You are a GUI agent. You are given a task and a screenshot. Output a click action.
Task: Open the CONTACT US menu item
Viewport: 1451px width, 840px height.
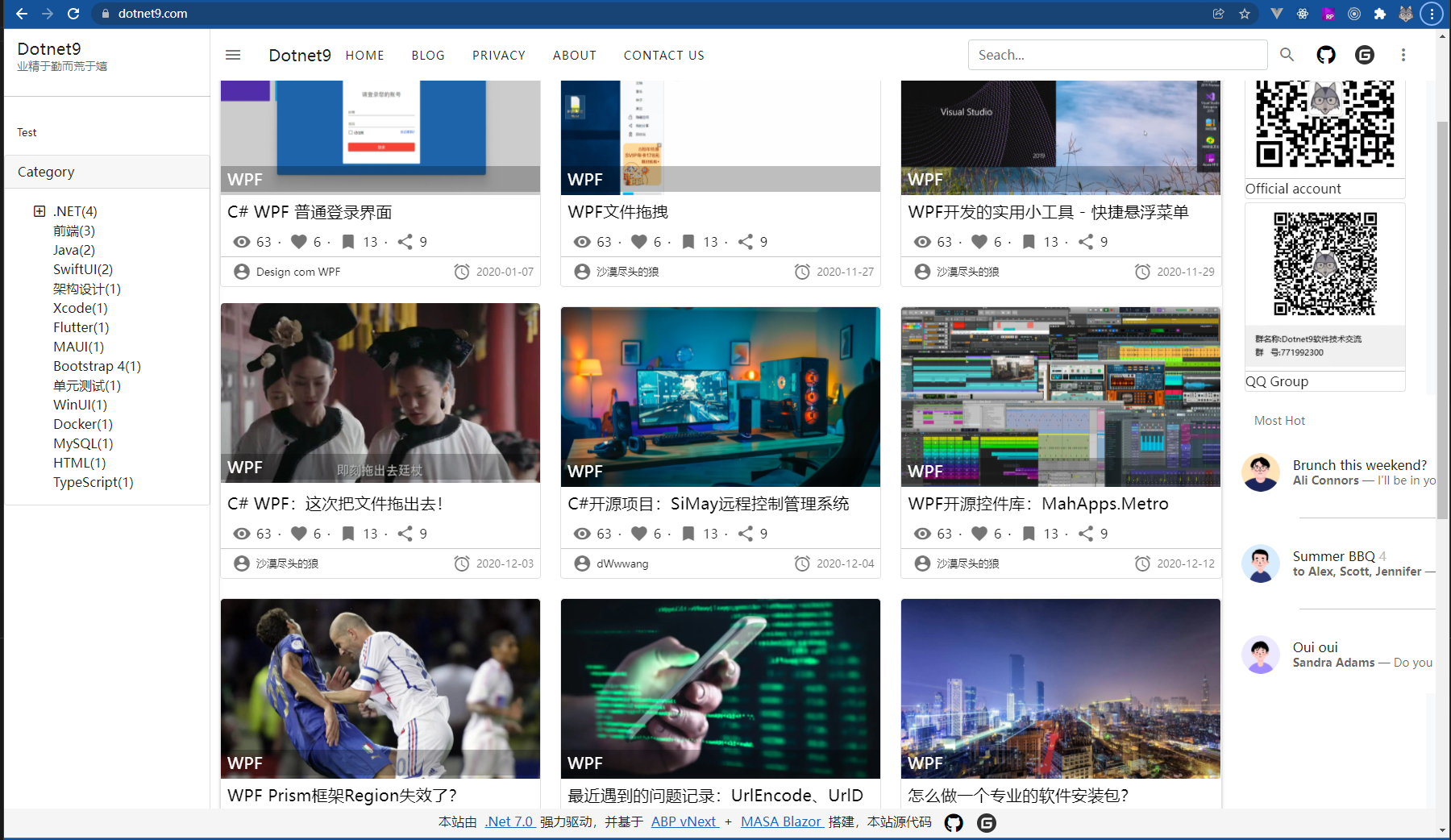663,55
